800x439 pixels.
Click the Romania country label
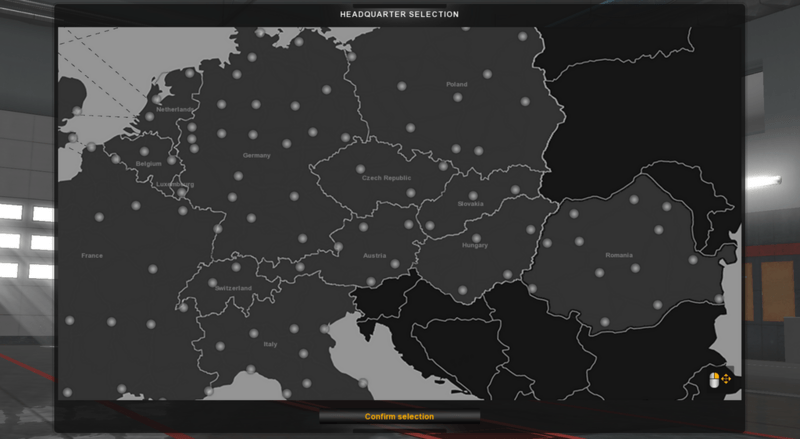click(619, 255)
